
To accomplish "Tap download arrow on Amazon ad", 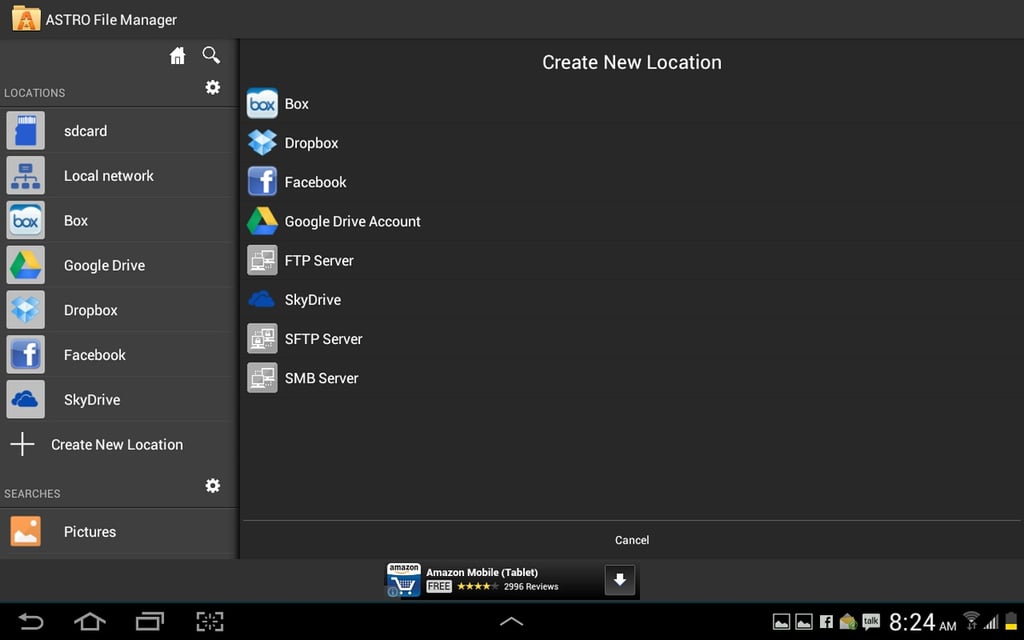I will point(620,579).
